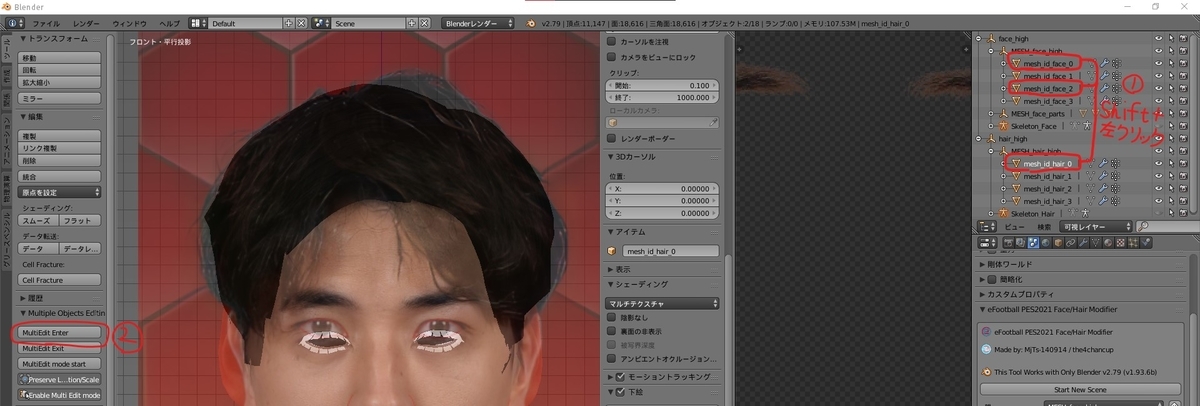Collapse the hair_high tree node
1200x406 pixels.
(978, 139)
